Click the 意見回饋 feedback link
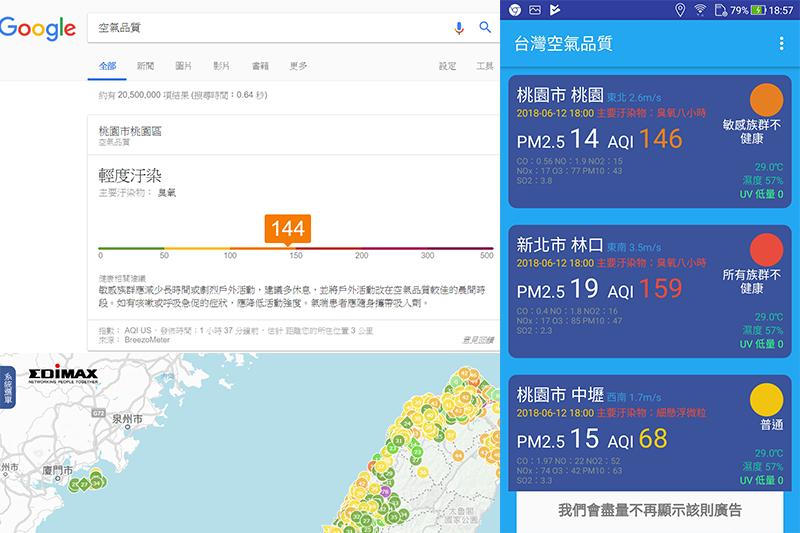 coord(478,340)
